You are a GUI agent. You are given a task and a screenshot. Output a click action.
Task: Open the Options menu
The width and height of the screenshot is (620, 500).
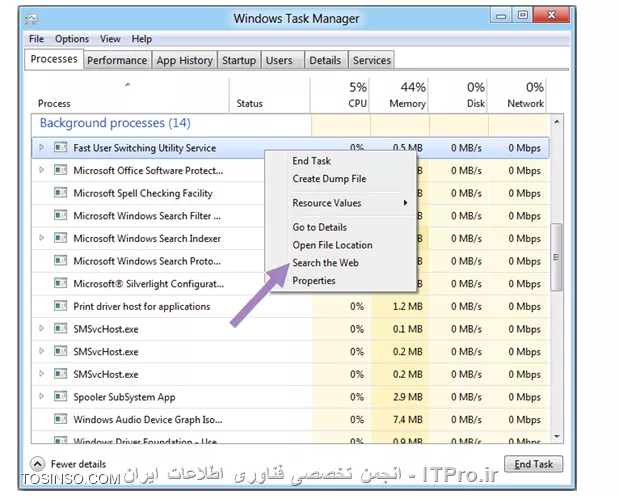tap(72, 39)
